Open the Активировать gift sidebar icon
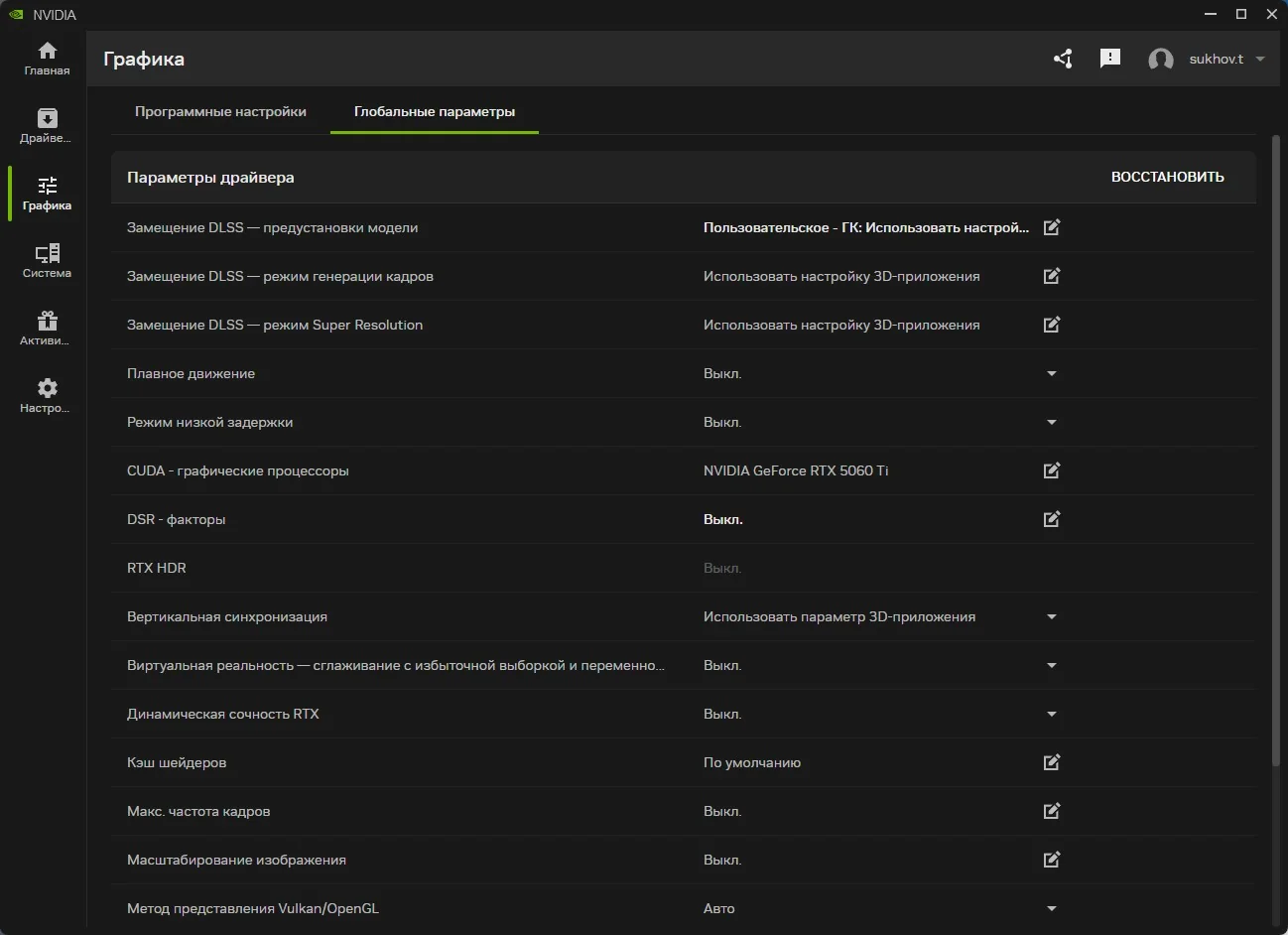 click(x=47, y=329)
